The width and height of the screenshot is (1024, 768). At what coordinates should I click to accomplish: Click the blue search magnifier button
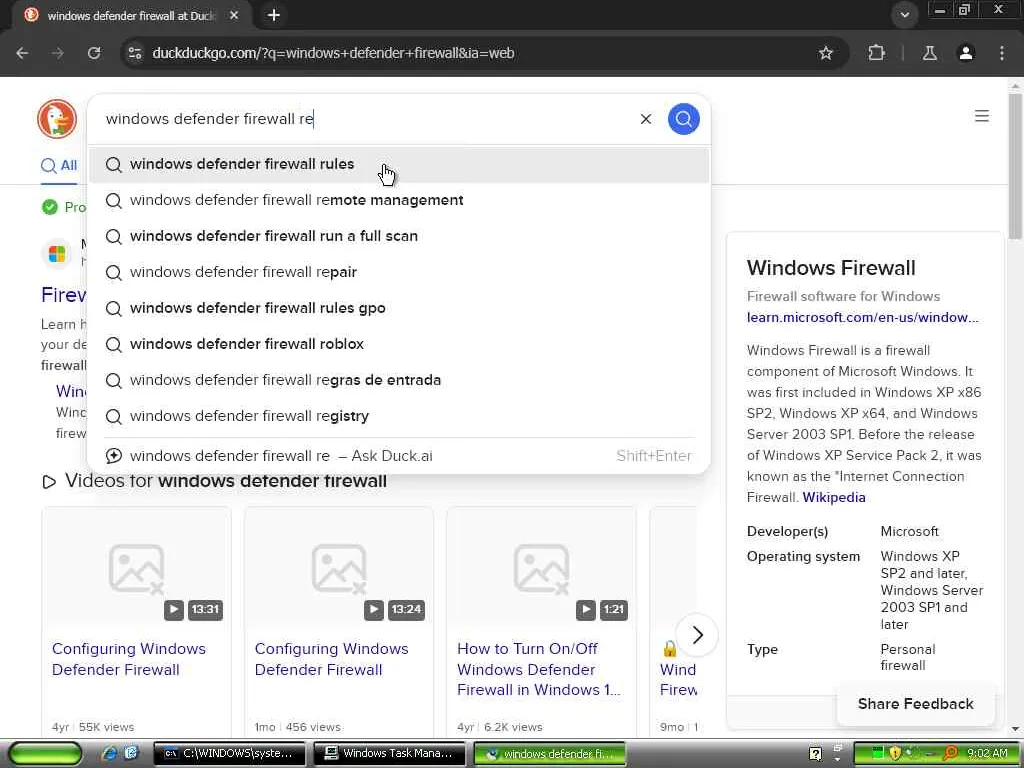pos(684,119)
